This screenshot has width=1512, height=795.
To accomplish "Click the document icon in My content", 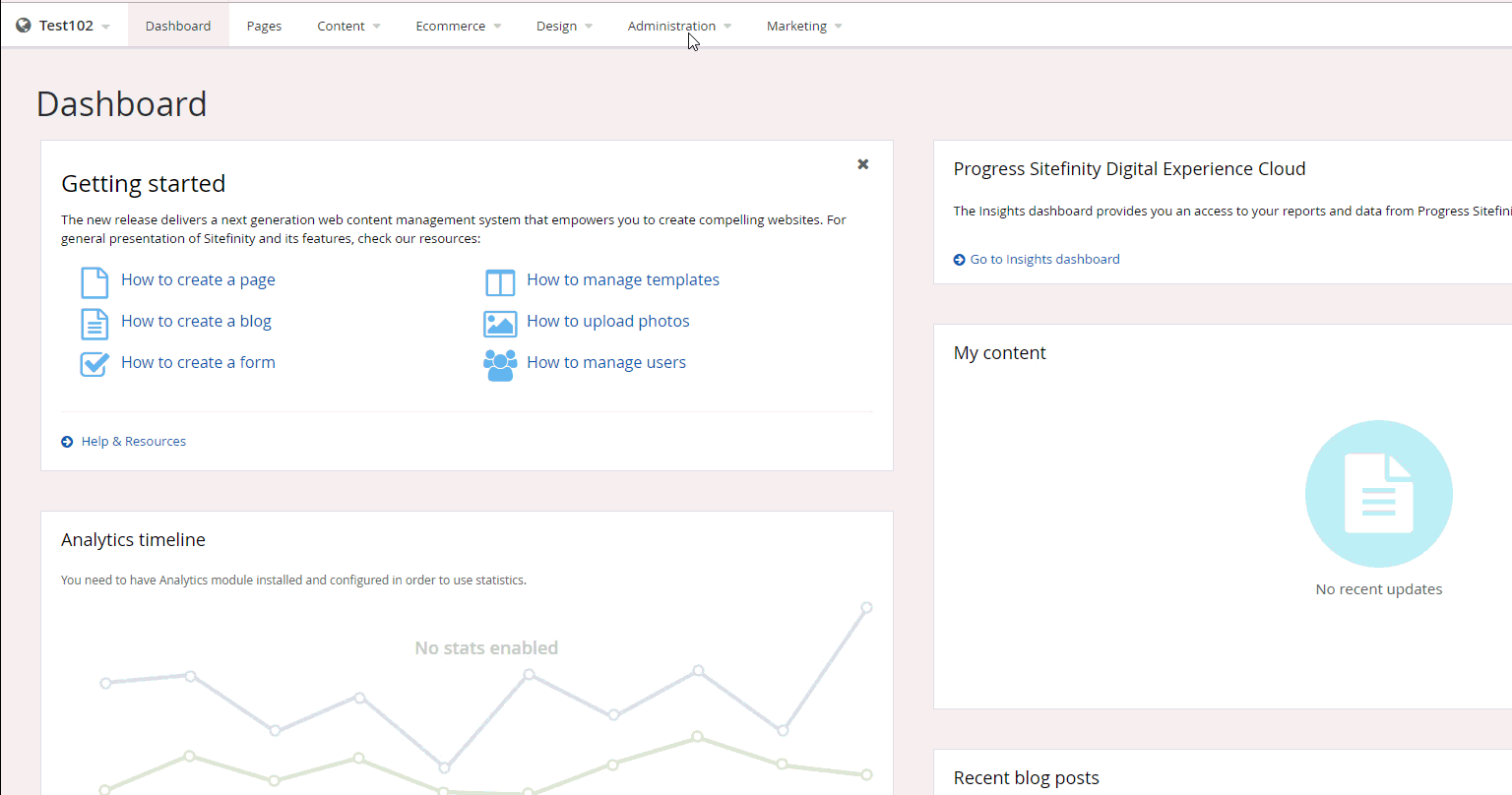I will [x=1378, y=494].
